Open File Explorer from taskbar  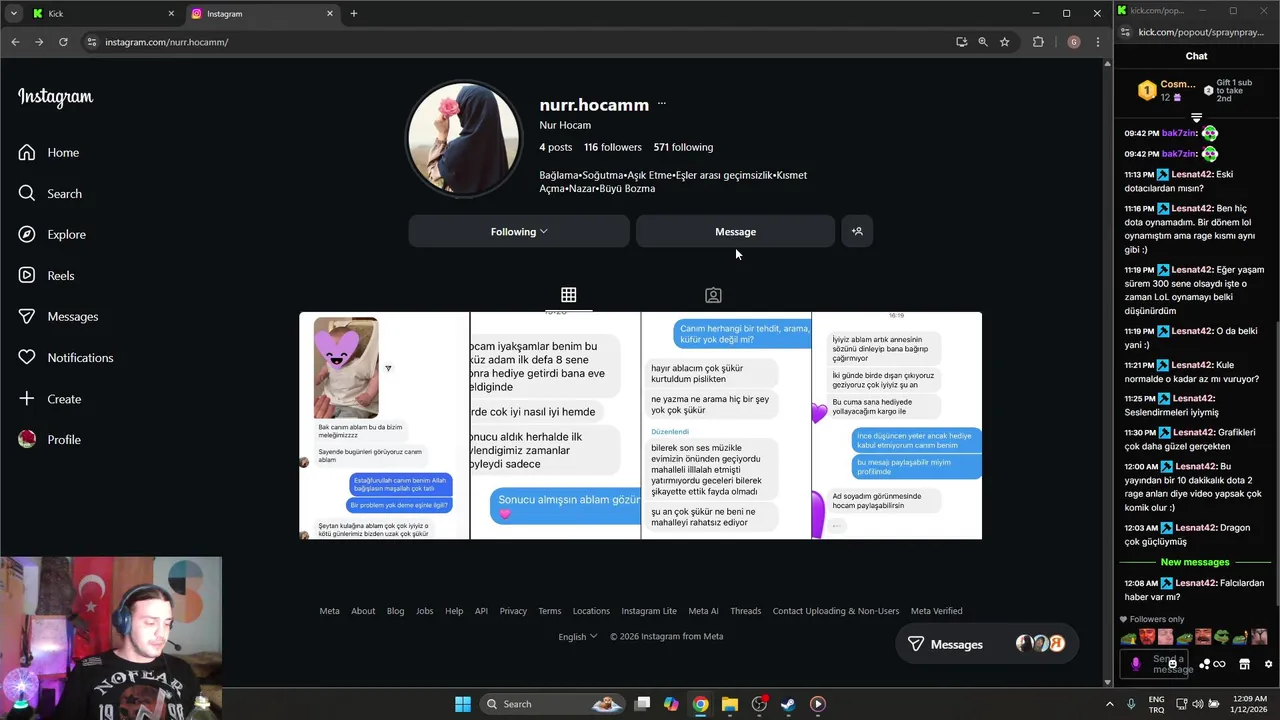[730, 704]
